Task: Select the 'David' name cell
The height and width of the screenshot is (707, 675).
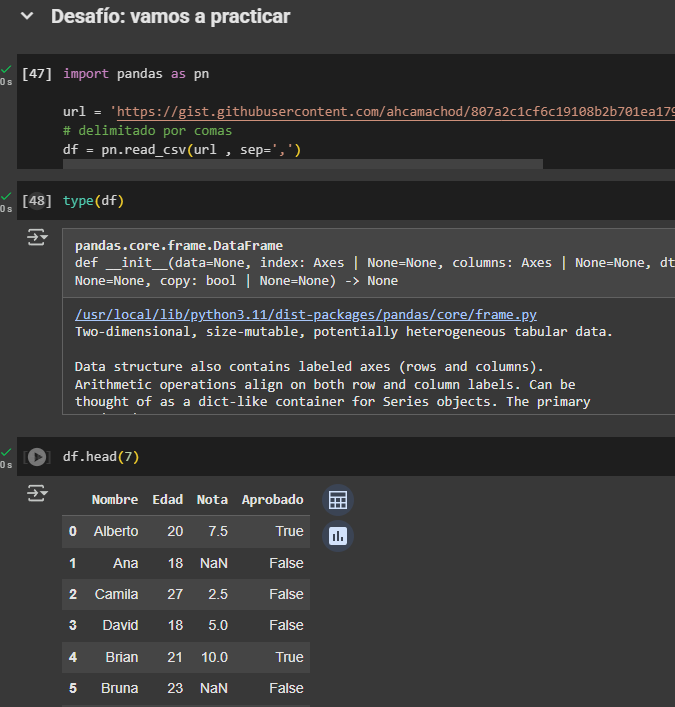Action: coord(120,625)
